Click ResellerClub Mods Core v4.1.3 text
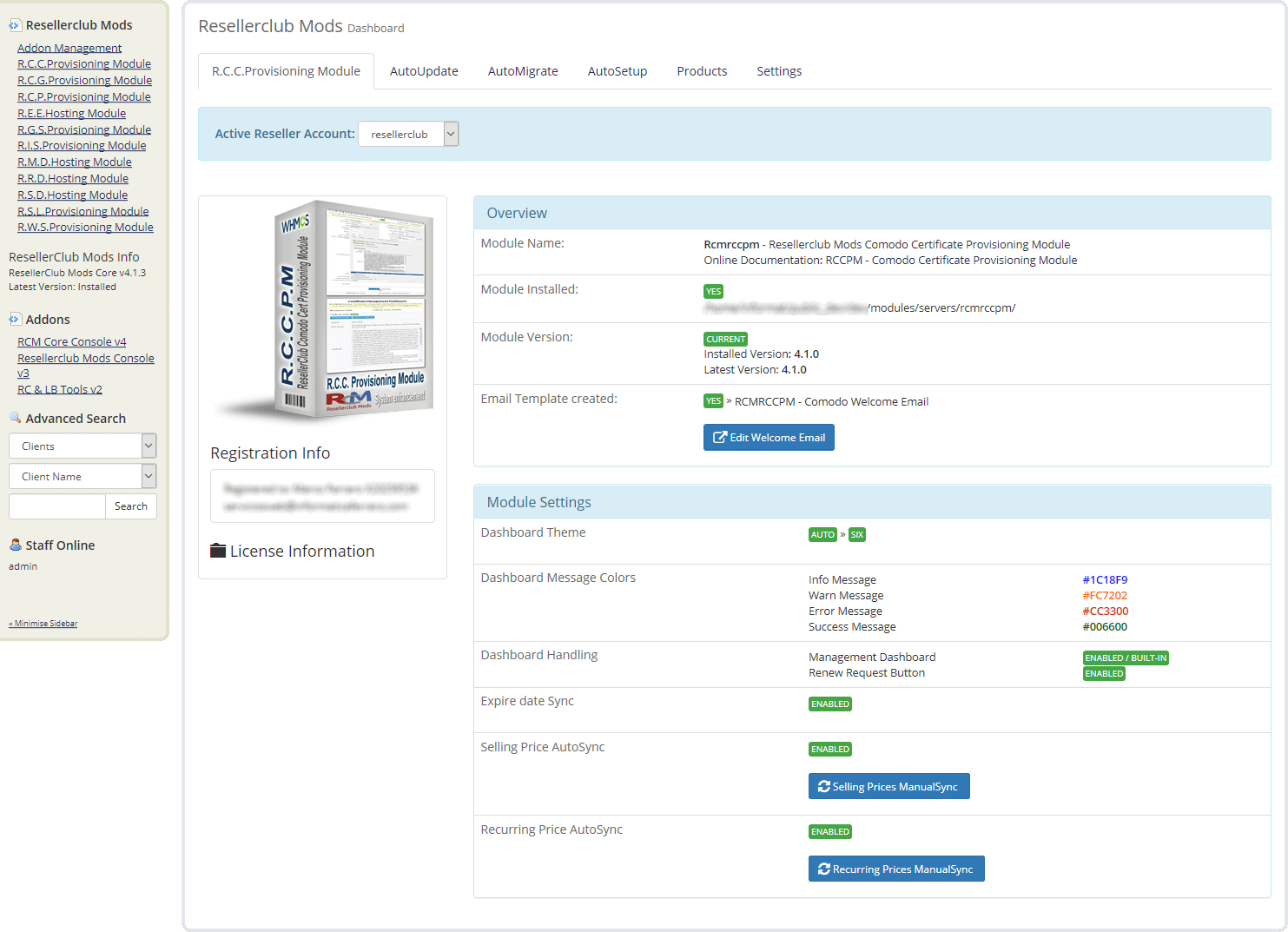 77,273
